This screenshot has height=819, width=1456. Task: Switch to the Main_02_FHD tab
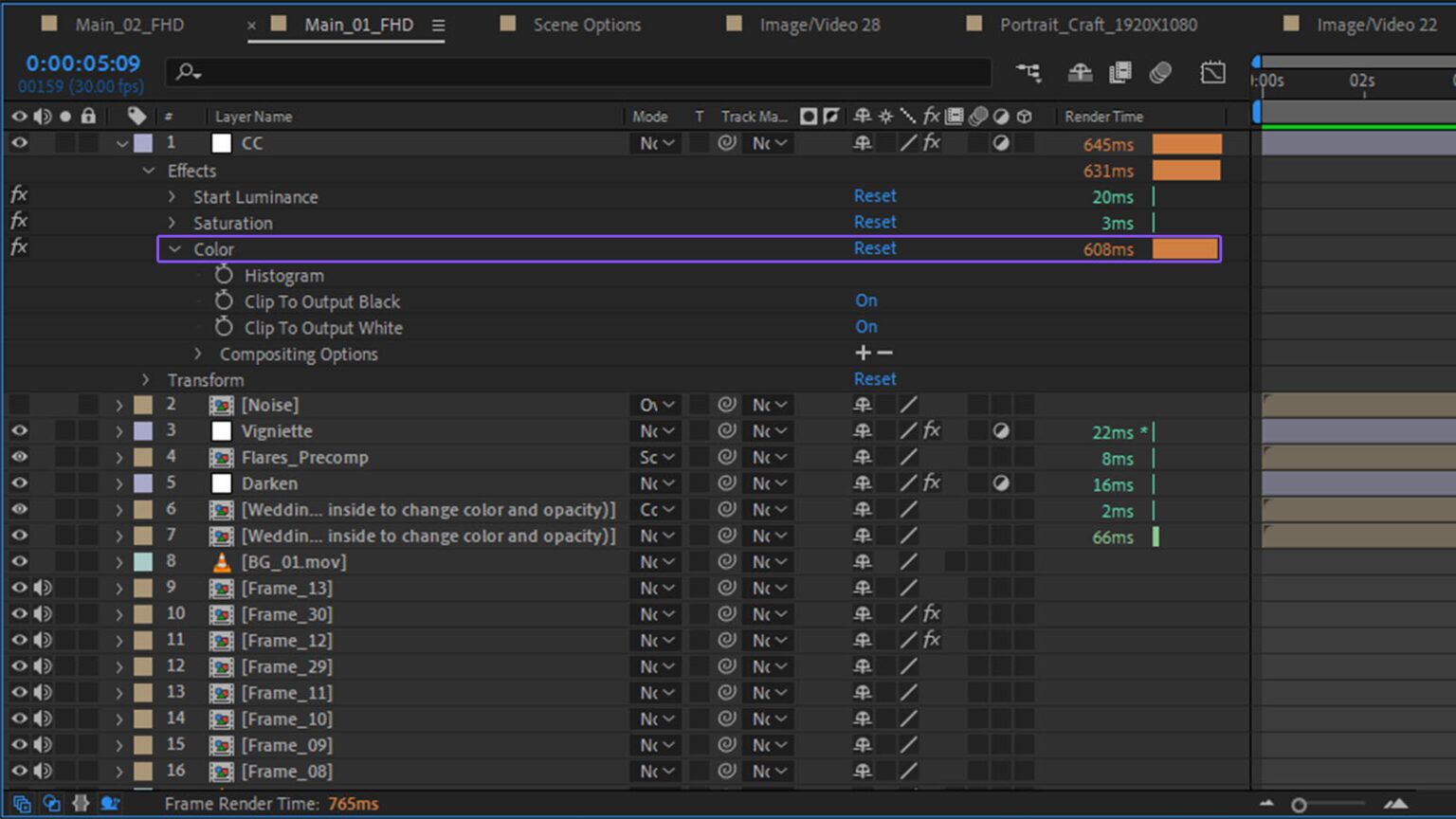tap(130, 25)
